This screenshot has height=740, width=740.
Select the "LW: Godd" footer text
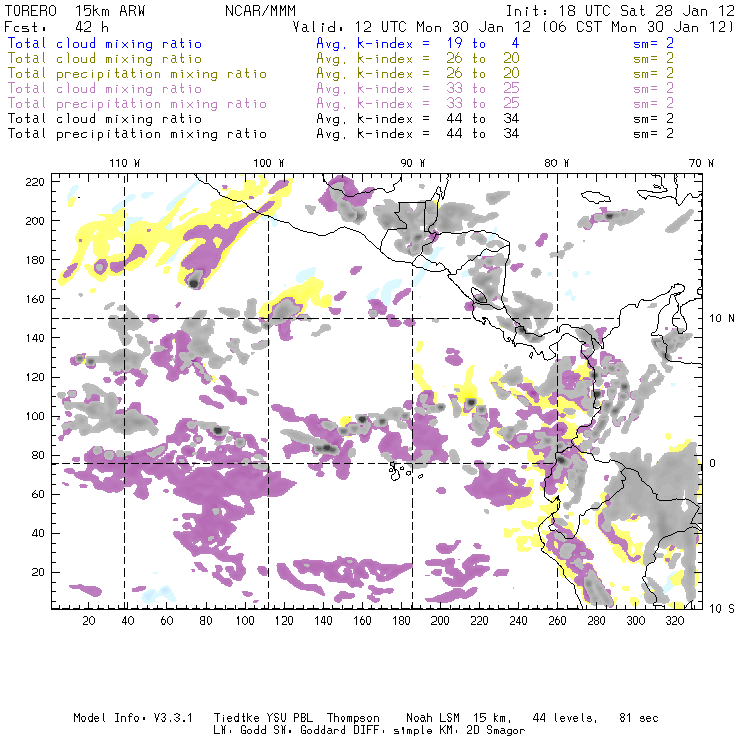click(240, 730)
